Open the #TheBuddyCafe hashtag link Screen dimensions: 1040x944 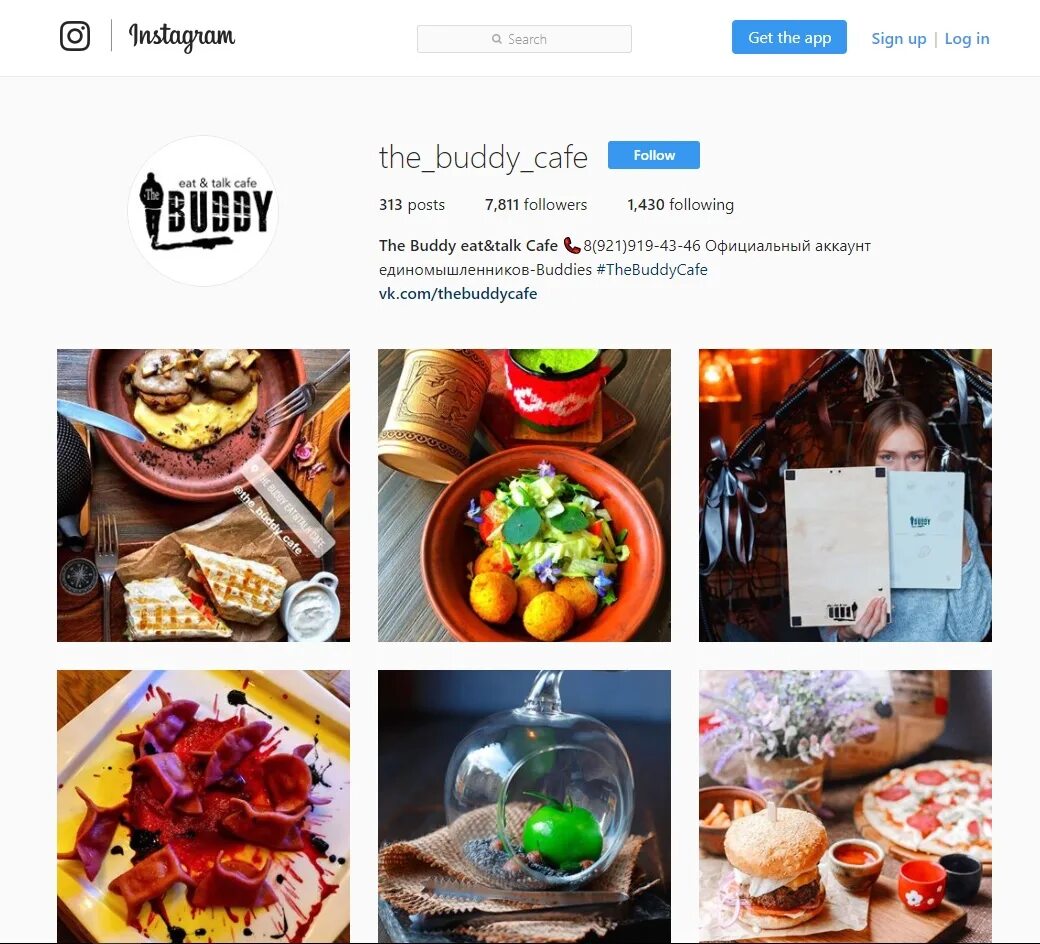[652, 269]
